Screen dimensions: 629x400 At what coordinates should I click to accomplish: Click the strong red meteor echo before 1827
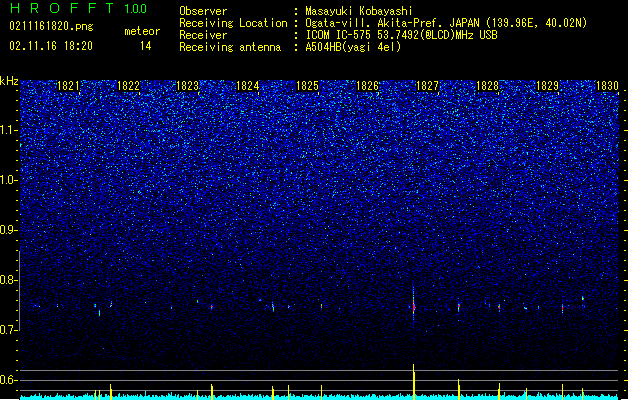(x=414, y=307)
